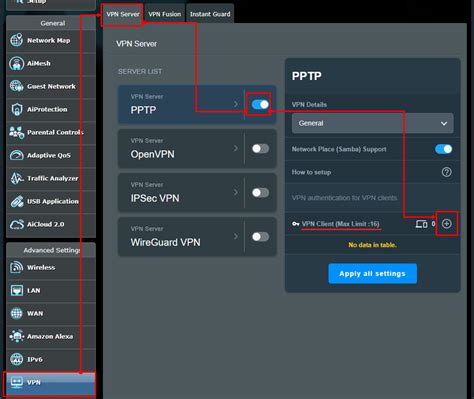Click the Adaptive QoS label
The image size is (474, 399).
coord(49,155)
